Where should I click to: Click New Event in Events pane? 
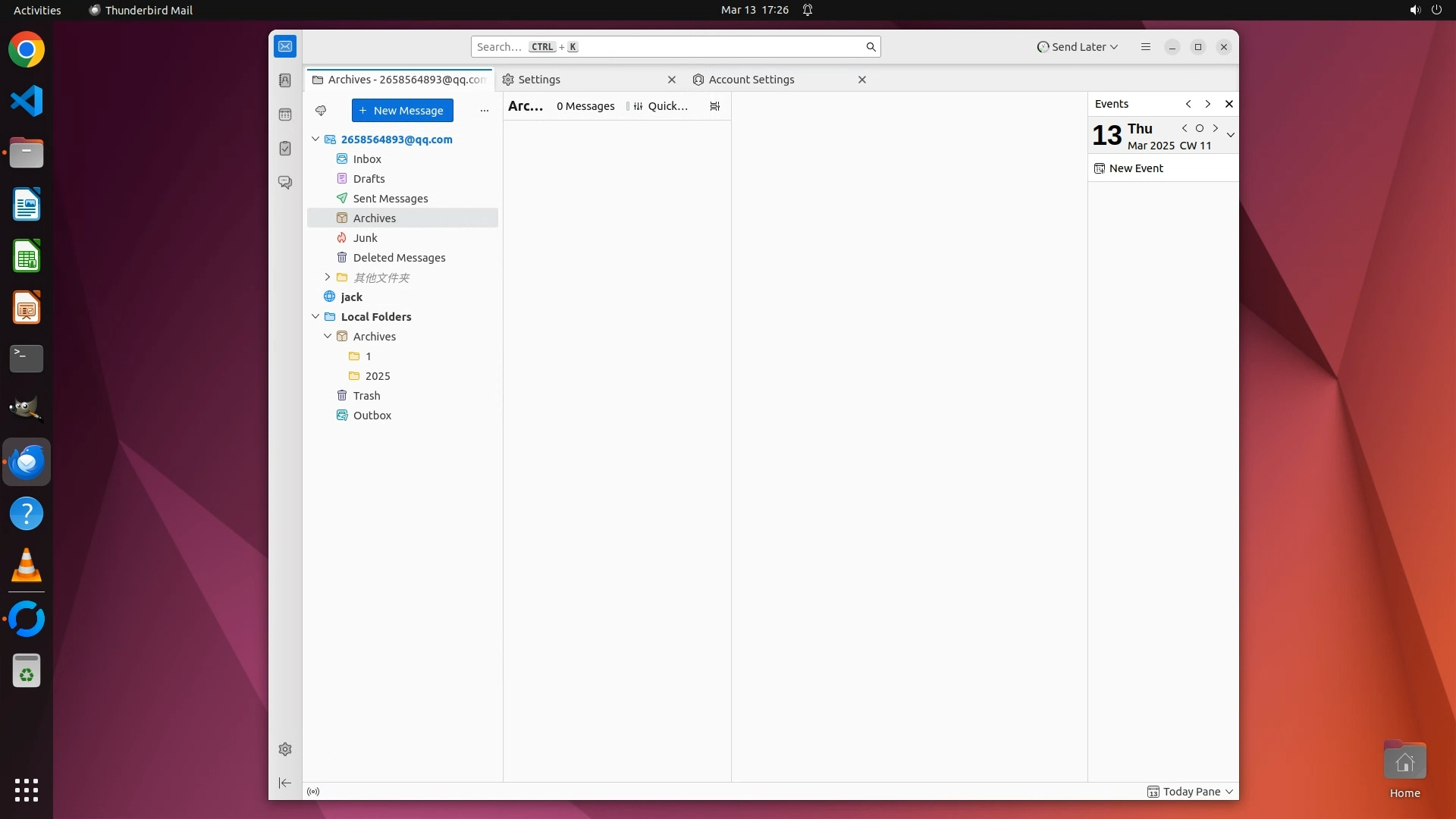(1135, 168)
